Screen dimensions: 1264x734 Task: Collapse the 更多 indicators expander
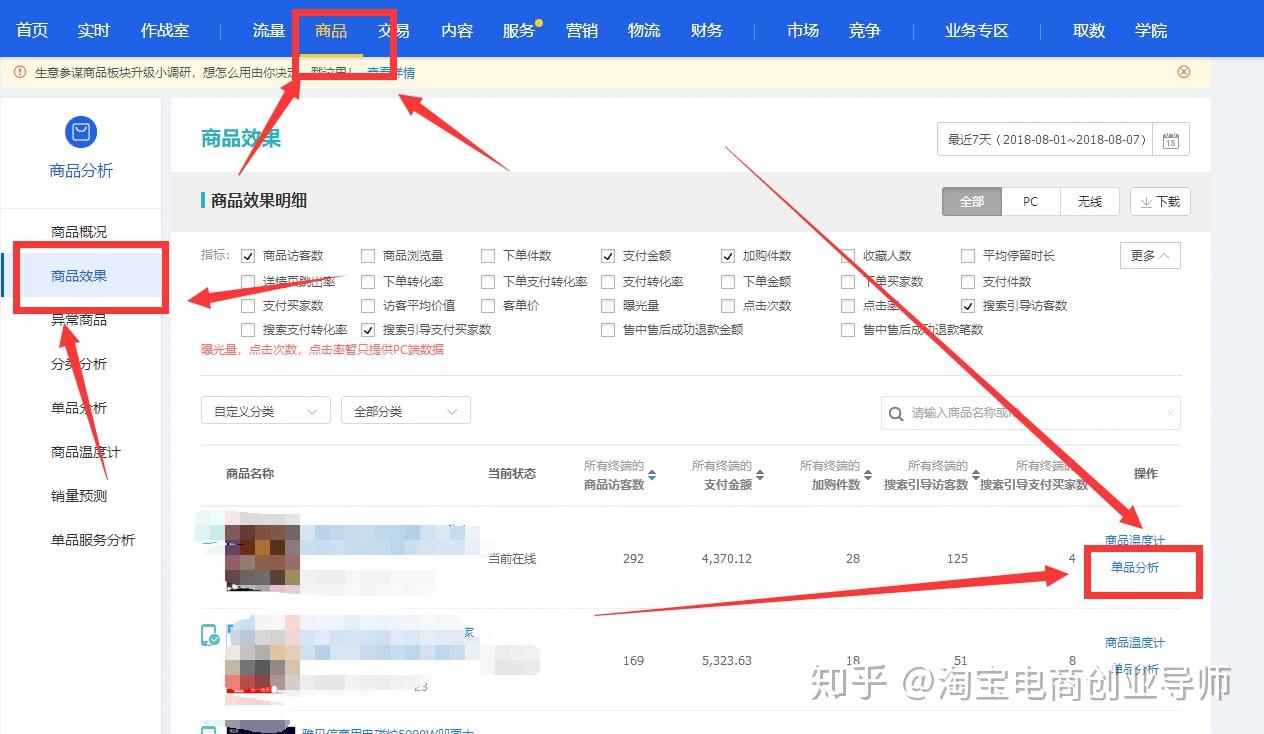[1150, 256]
